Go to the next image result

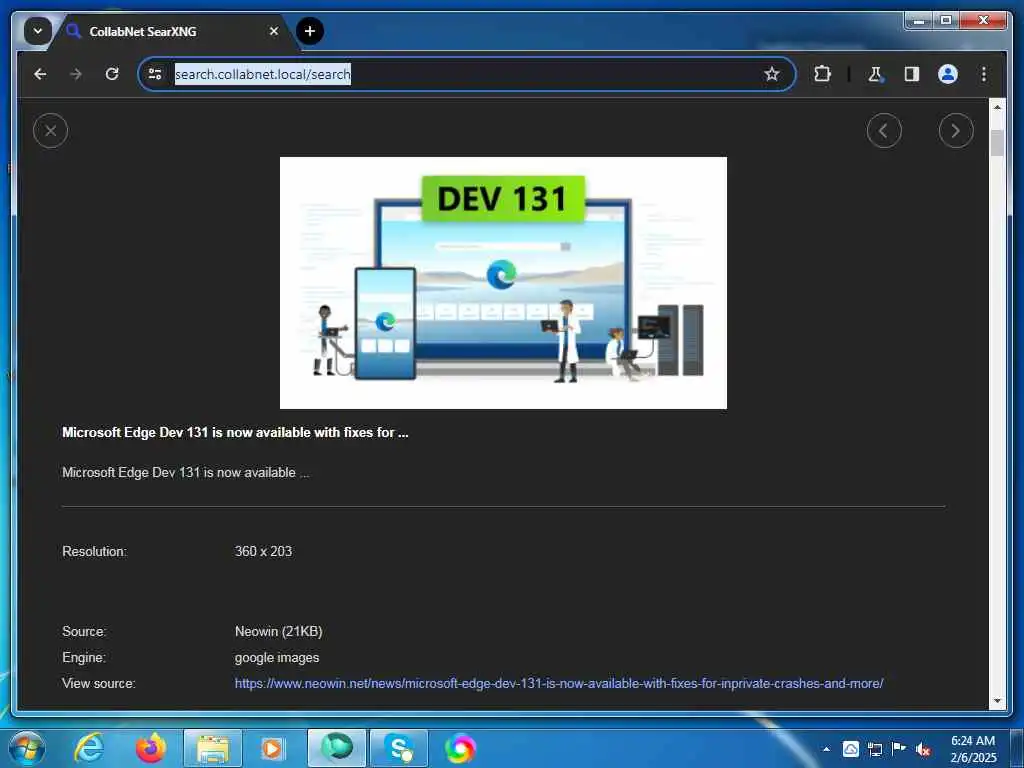(x=955, y=131)
